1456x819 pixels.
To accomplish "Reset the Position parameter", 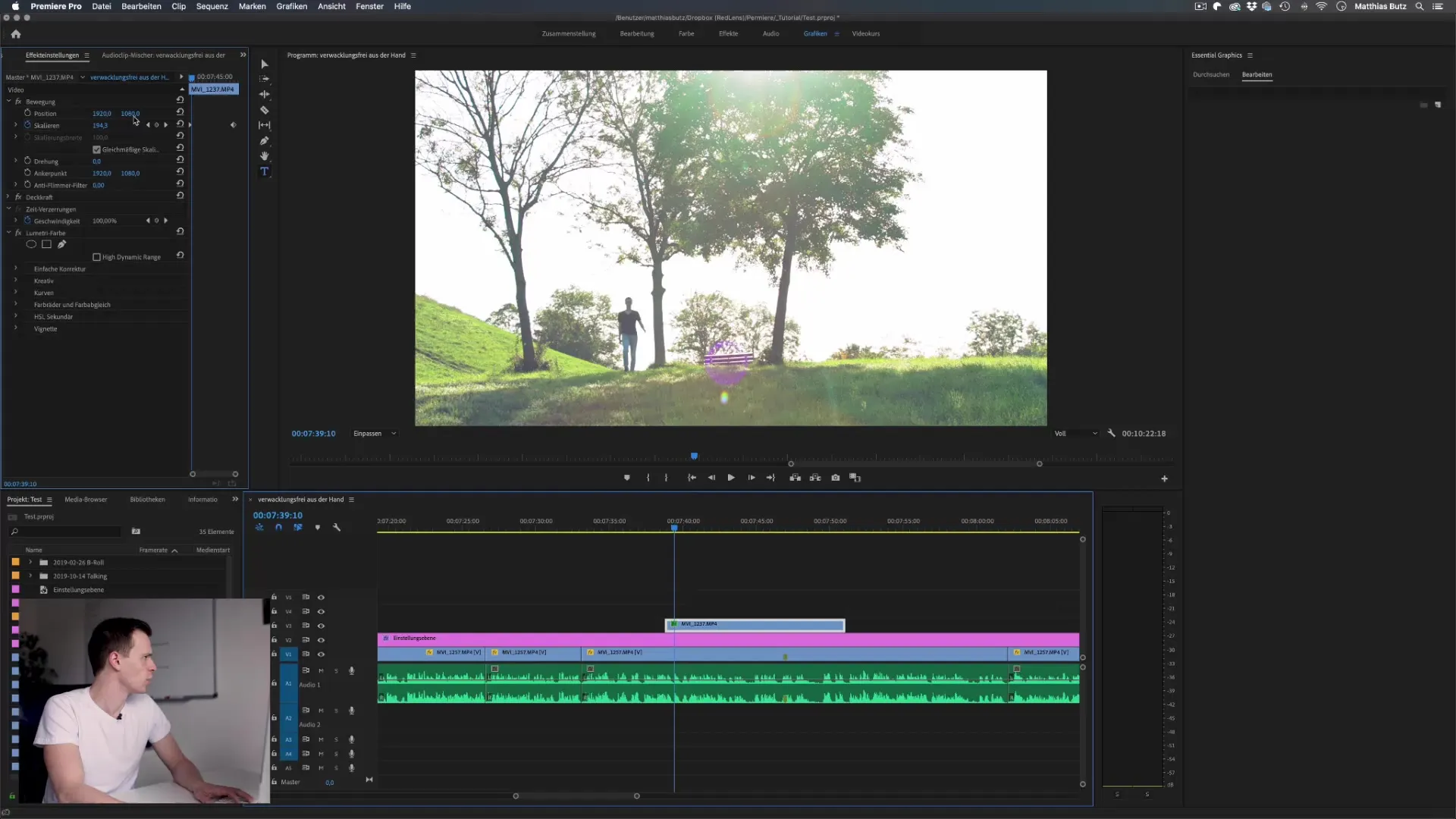I will 180,111.
